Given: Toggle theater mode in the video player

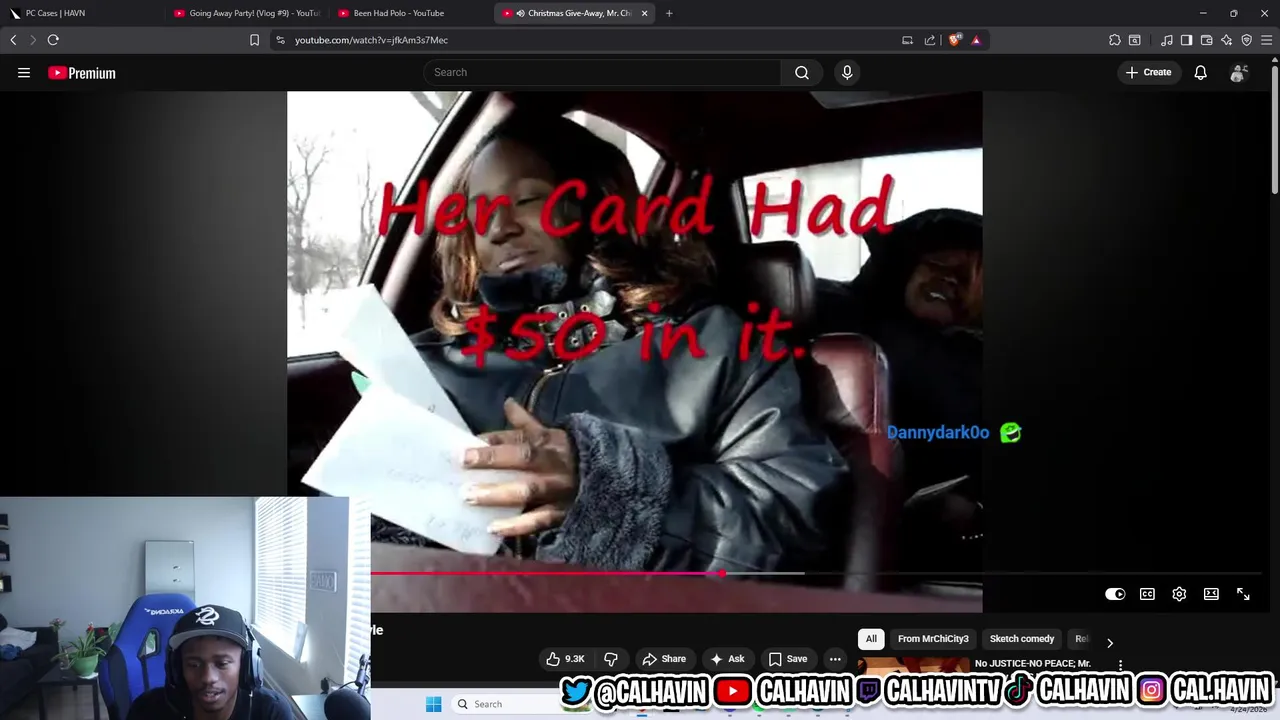Looking at the screenshot, I should [x=1211, y=594].
